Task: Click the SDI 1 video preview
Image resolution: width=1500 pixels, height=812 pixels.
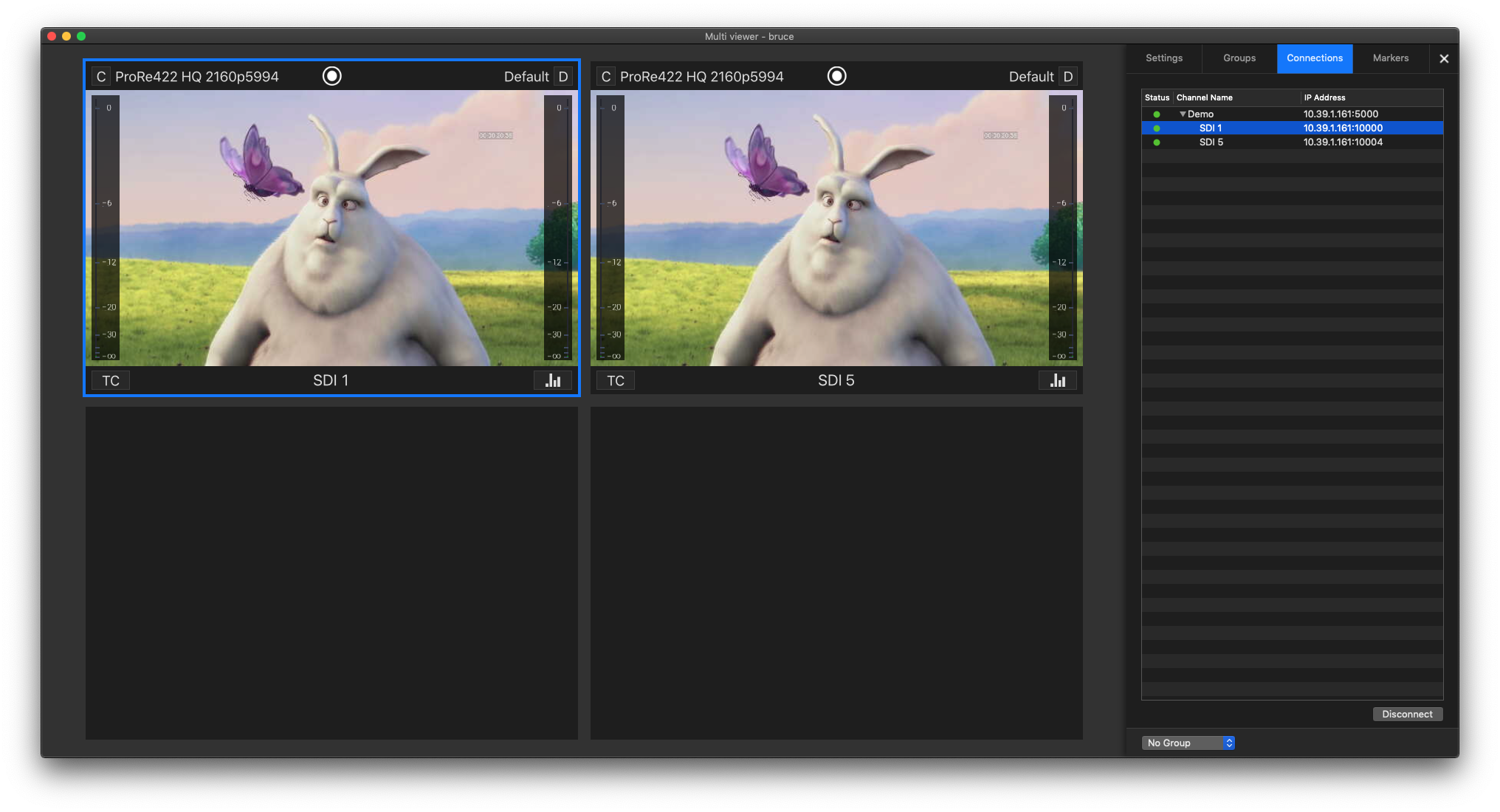Action: (x=331, y=228)
